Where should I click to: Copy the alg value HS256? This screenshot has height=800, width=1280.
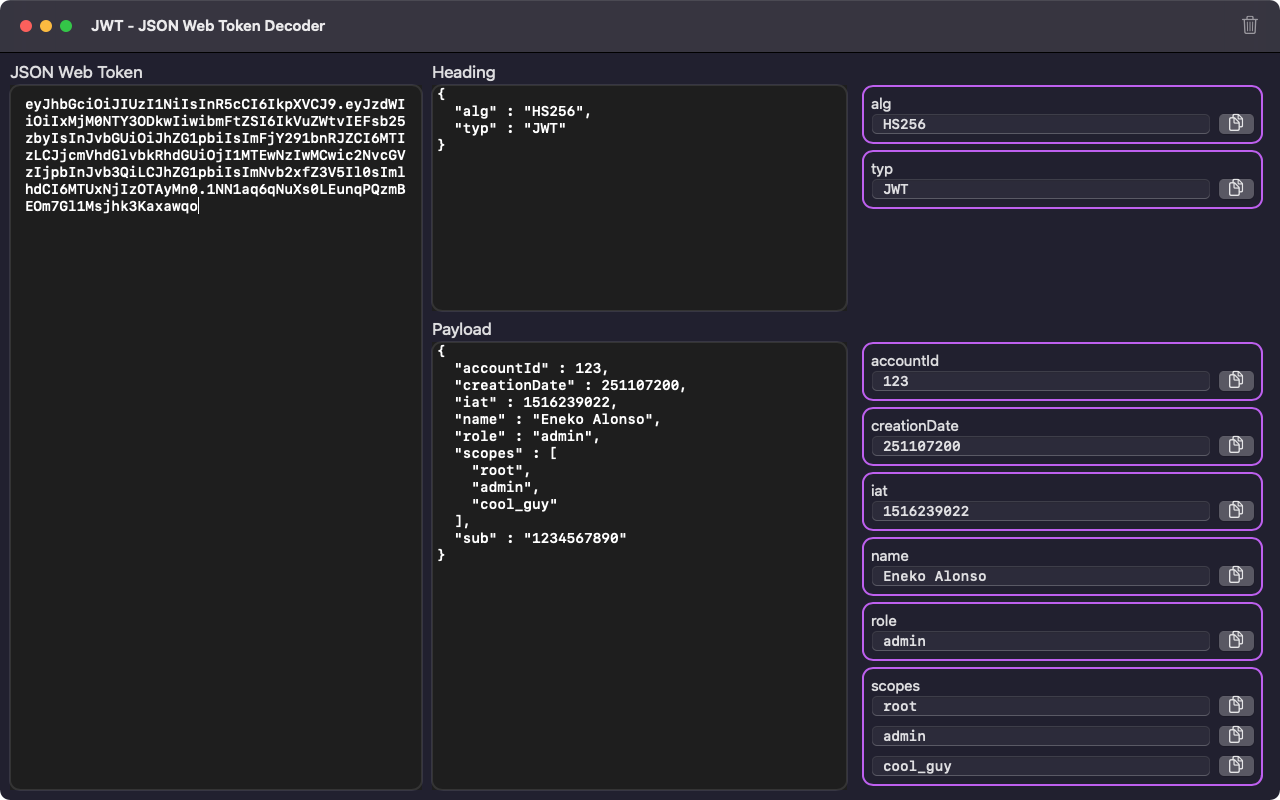[x=1236, y=122]
